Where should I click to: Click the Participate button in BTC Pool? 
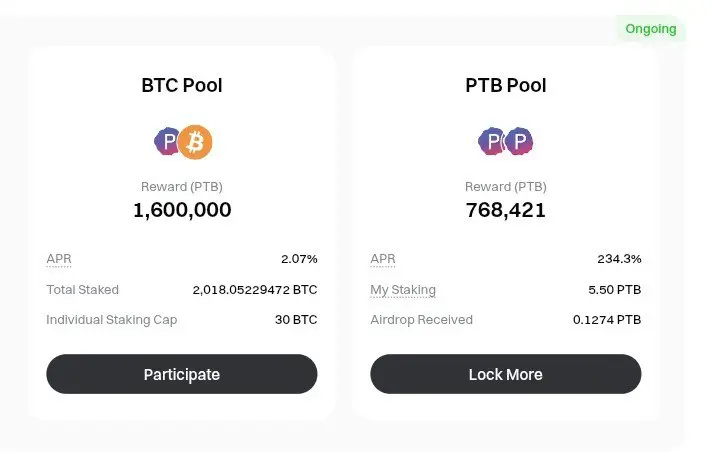point(182,374)
